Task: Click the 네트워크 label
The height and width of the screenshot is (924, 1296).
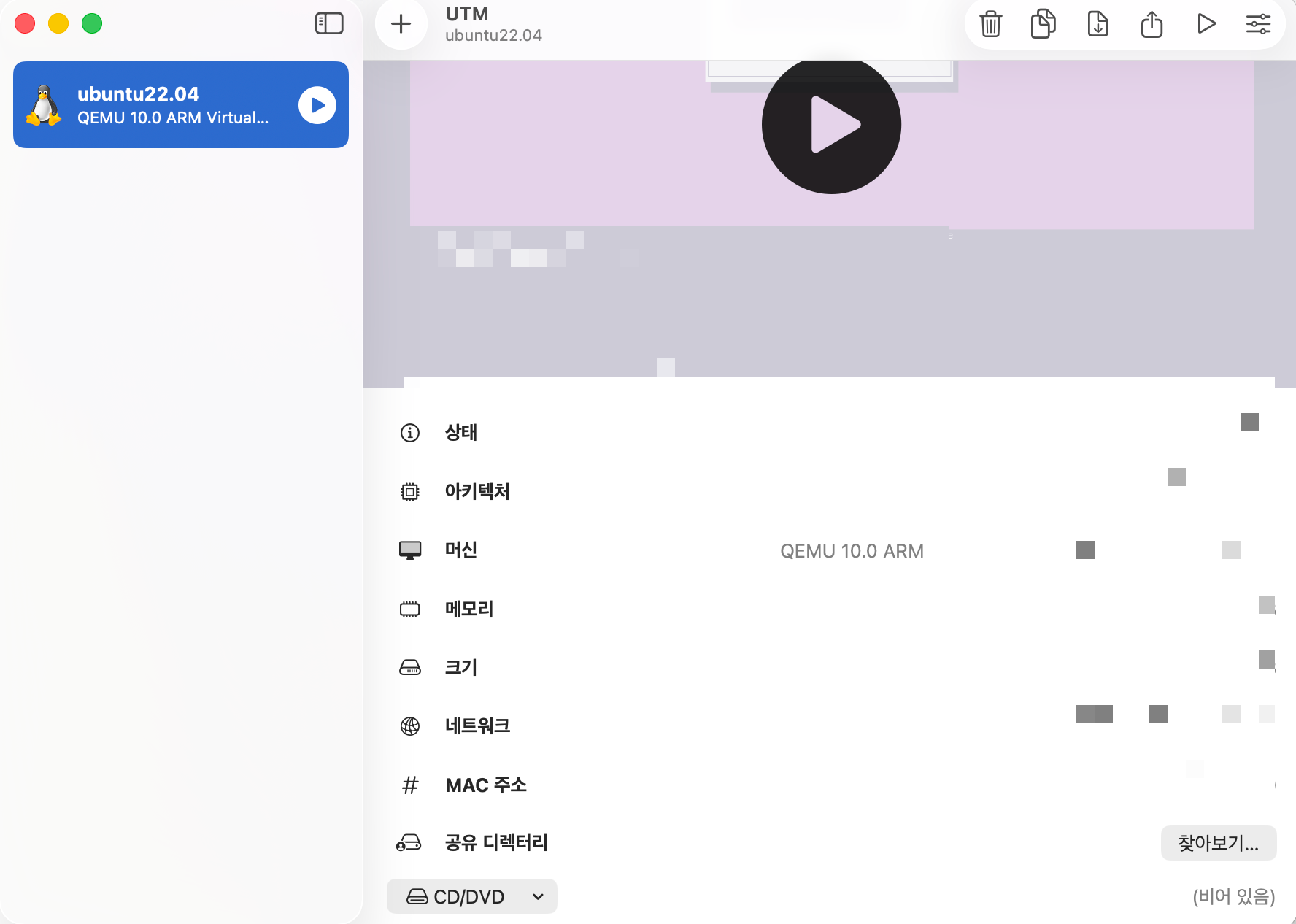Action: point(477,726)
